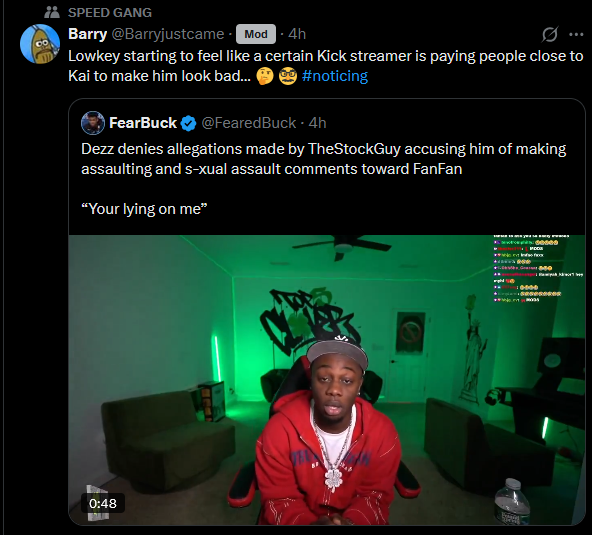Open the FearBuck display name
The height and width of the screenshot is (535, 592).
pos(143,123)
